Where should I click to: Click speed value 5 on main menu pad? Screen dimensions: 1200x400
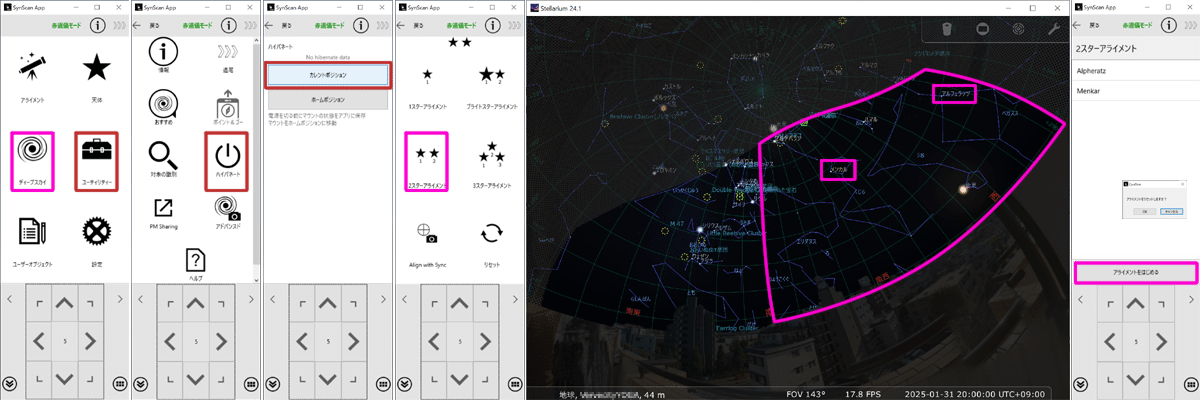(64, 342)
